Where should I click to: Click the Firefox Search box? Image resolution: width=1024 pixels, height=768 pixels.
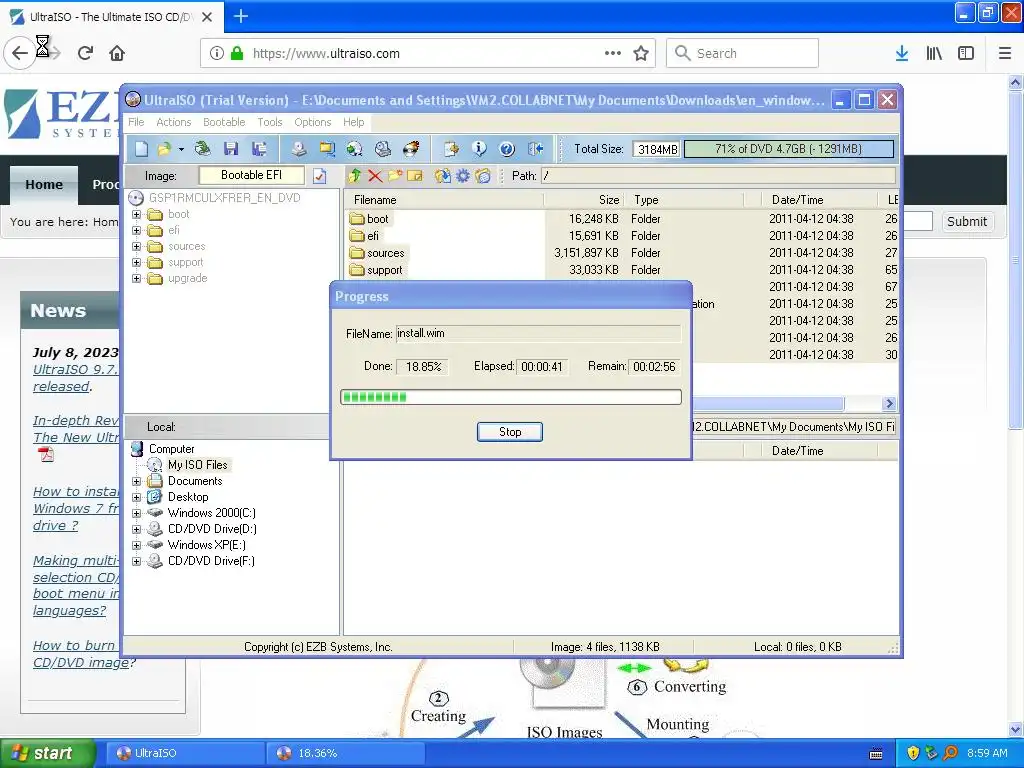pos(742,53)
